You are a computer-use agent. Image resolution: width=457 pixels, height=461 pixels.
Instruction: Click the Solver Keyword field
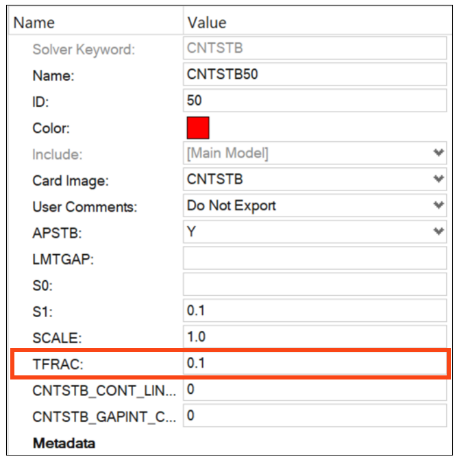click(315, 48)
